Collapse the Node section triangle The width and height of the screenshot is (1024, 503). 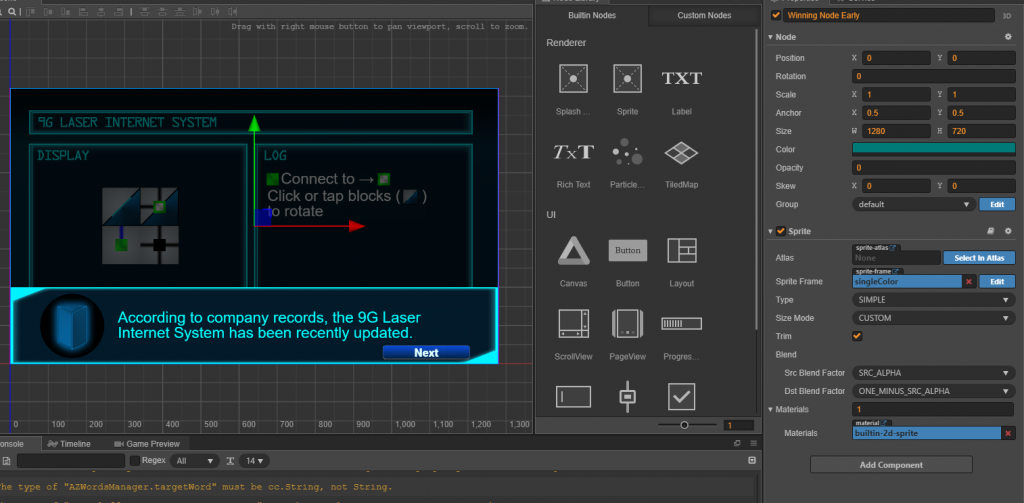click(771, 37)
